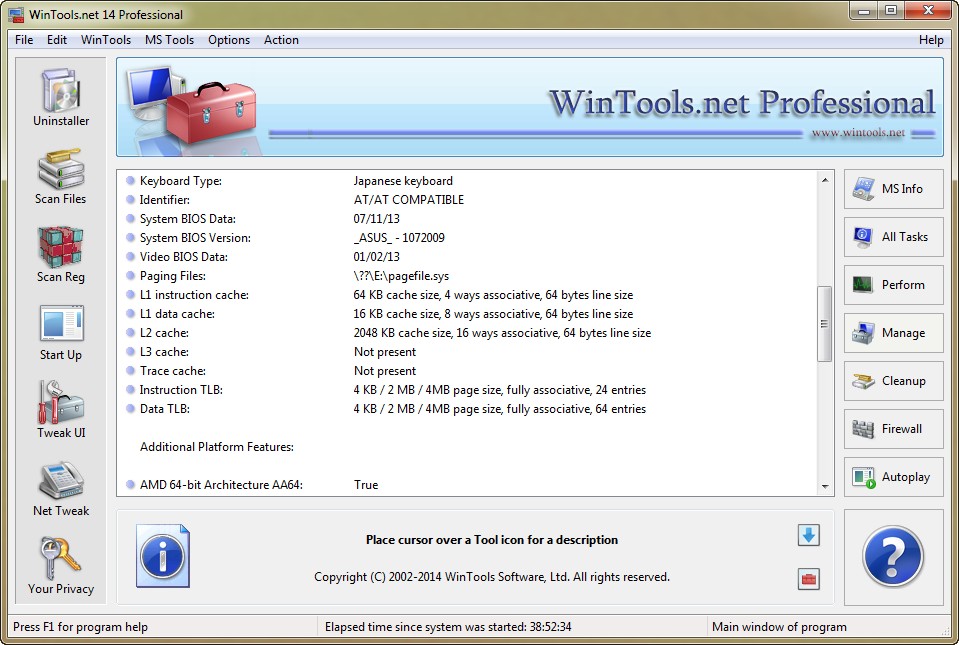Click the info list scrollbar thumb
Screen dimensions: 959x645
[x=825, y=323]
